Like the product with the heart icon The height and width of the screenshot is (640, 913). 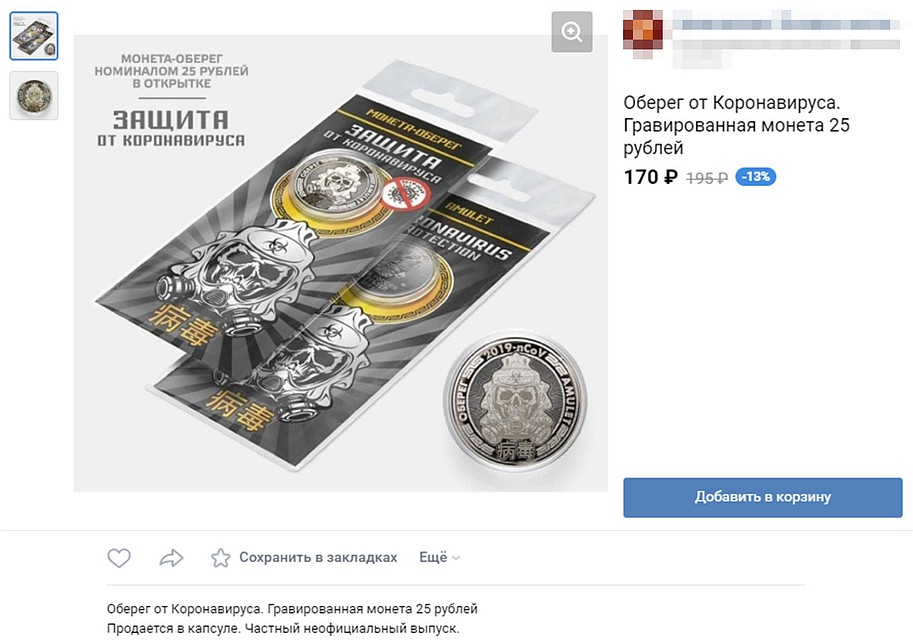click(119, 558)
